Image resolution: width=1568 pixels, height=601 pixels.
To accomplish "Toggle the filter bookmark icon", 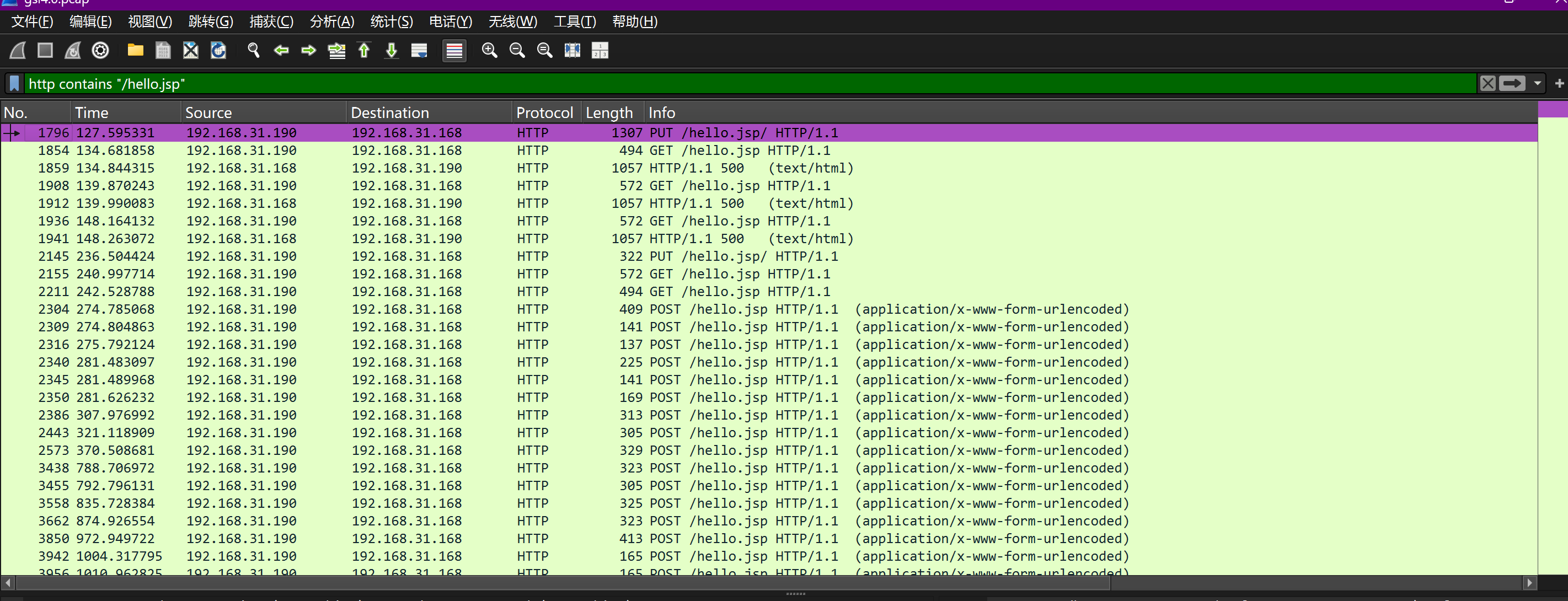I will (14, 83).
